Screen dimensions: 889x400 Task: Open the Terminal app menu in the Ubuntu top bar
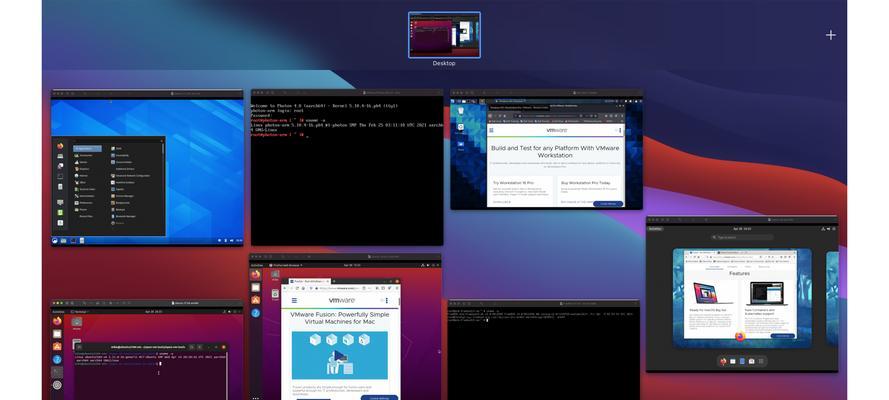point(79,312)
